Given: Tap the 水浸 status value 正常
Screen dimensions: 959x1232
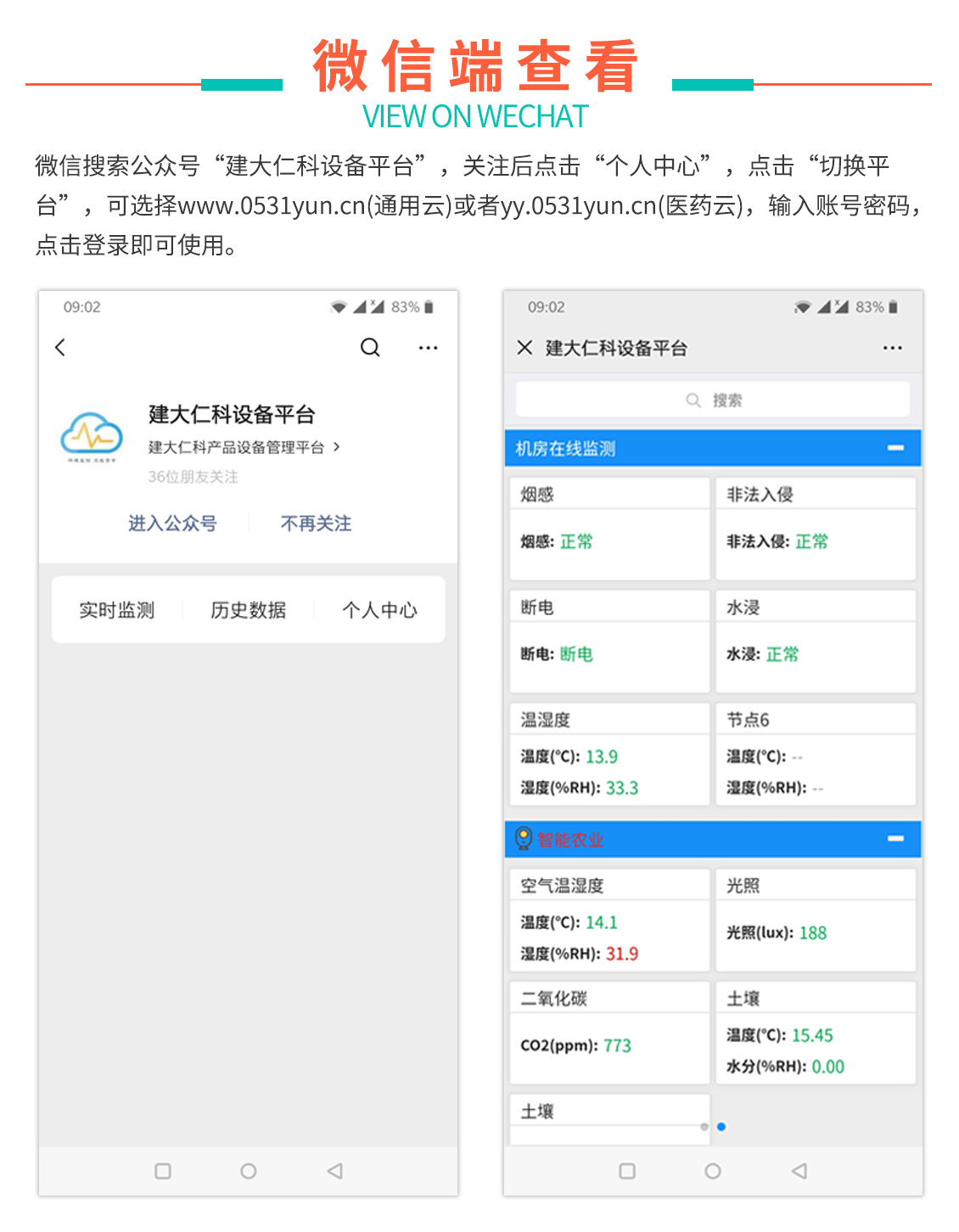Looking at the screenshot, I should [782, 654].
